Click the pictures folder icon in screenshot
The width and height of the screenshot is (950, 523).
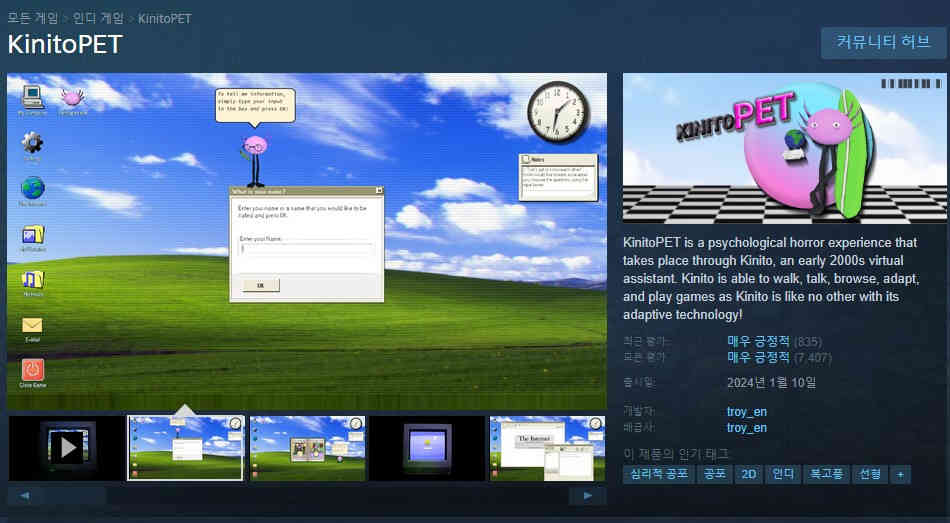[32, 237]
